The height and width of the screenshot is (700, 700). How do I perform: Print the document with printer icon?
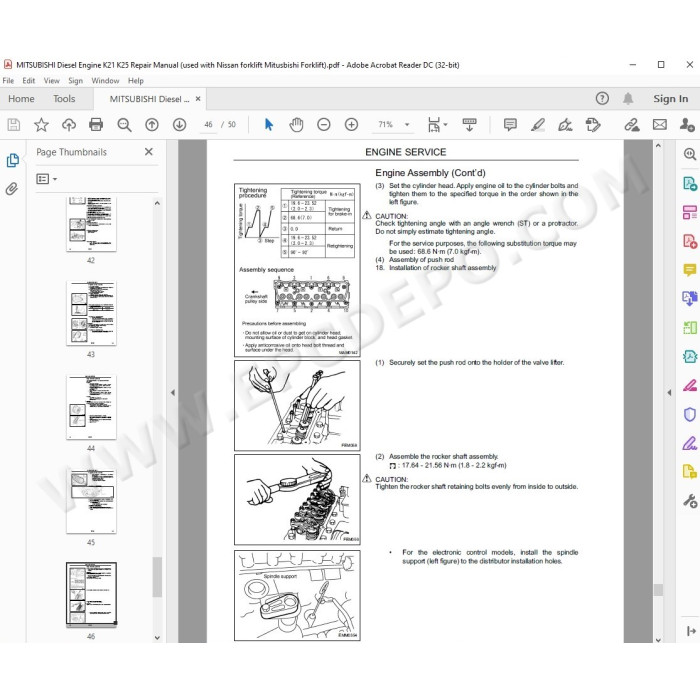[x=96, y=125]
